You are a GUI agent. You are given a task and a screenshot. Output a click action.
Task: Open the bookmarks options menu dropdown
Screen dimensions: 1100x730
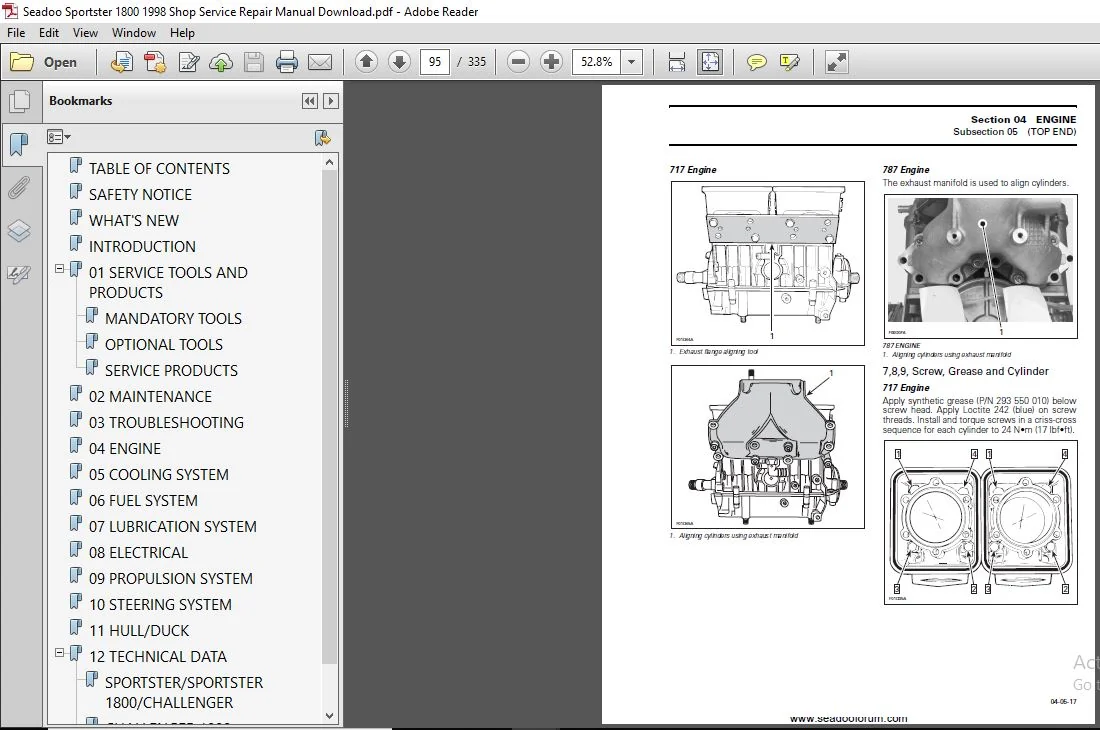tap(59, 137)
